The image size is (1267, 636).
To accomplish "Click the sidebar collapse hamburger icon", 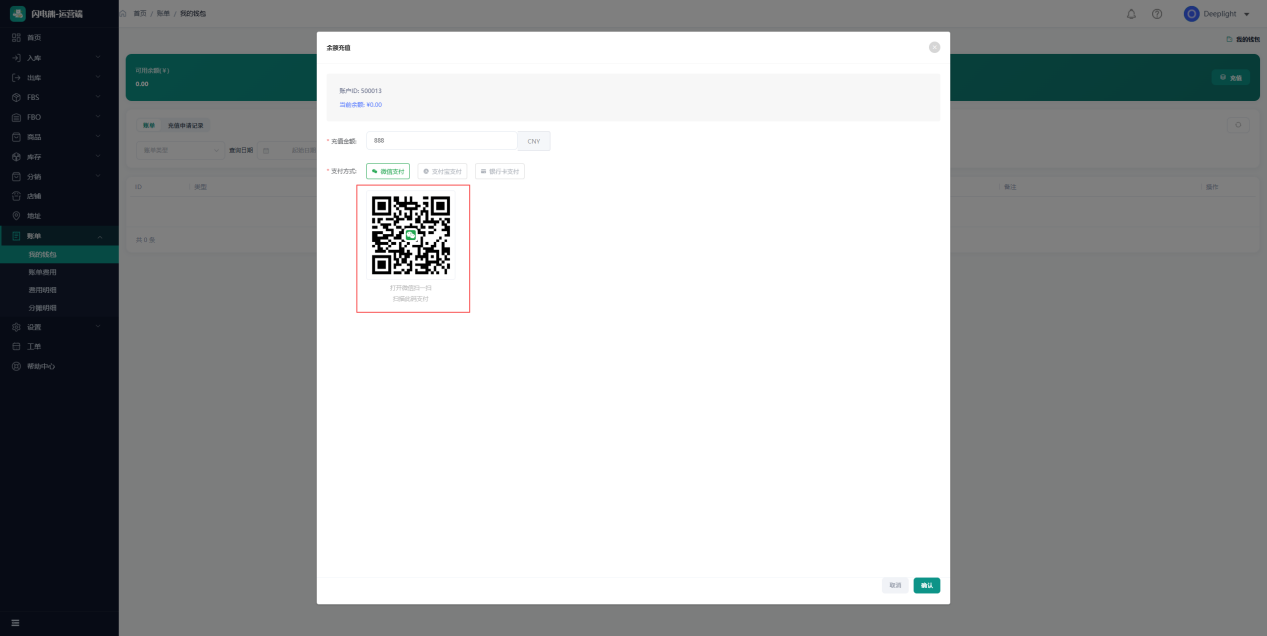I will [15, 623].
